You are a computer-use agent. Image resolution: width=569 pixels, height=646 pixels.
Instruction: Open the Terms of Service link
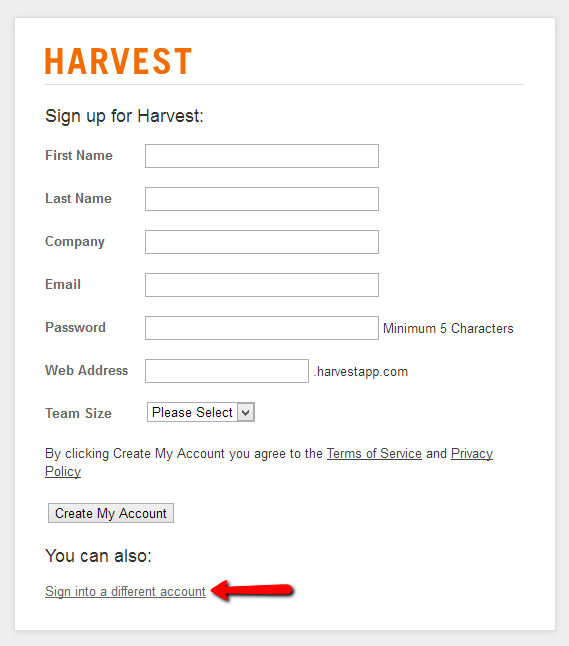tap(374, 453)
